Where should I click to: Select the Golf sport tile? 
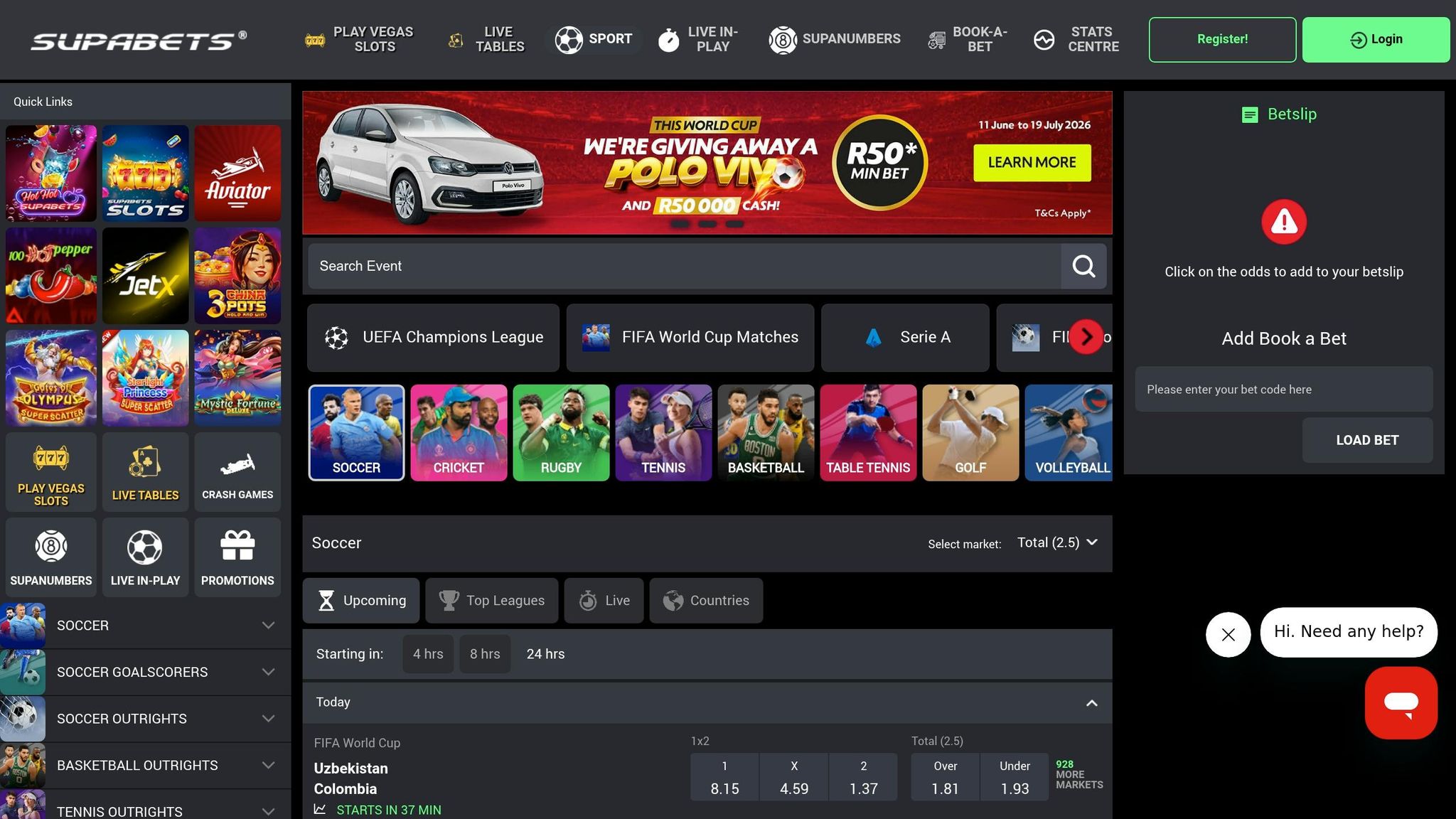coord(970,433)
